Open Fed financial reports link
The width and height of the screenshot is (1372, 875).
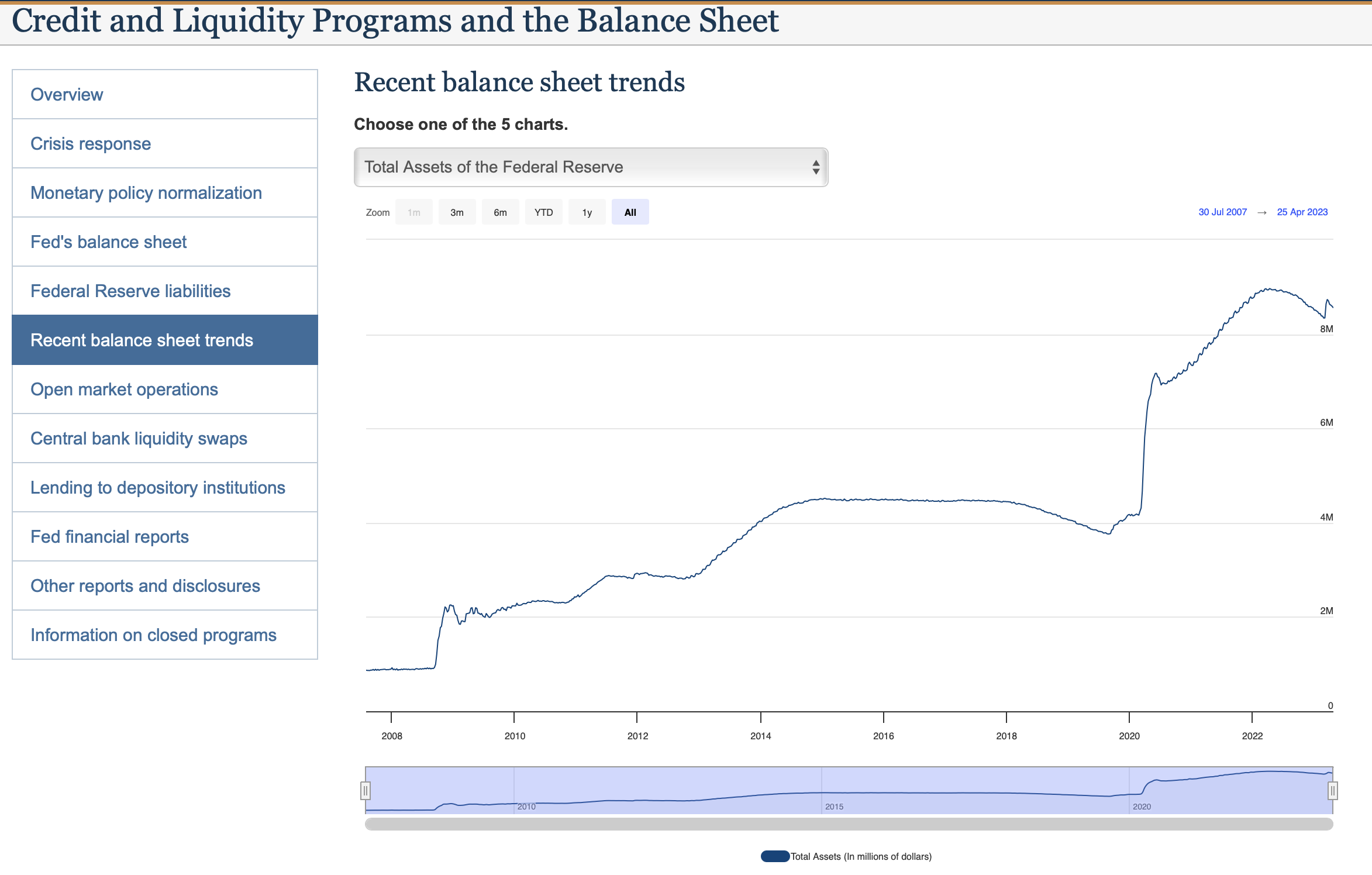tap(109, 536)
